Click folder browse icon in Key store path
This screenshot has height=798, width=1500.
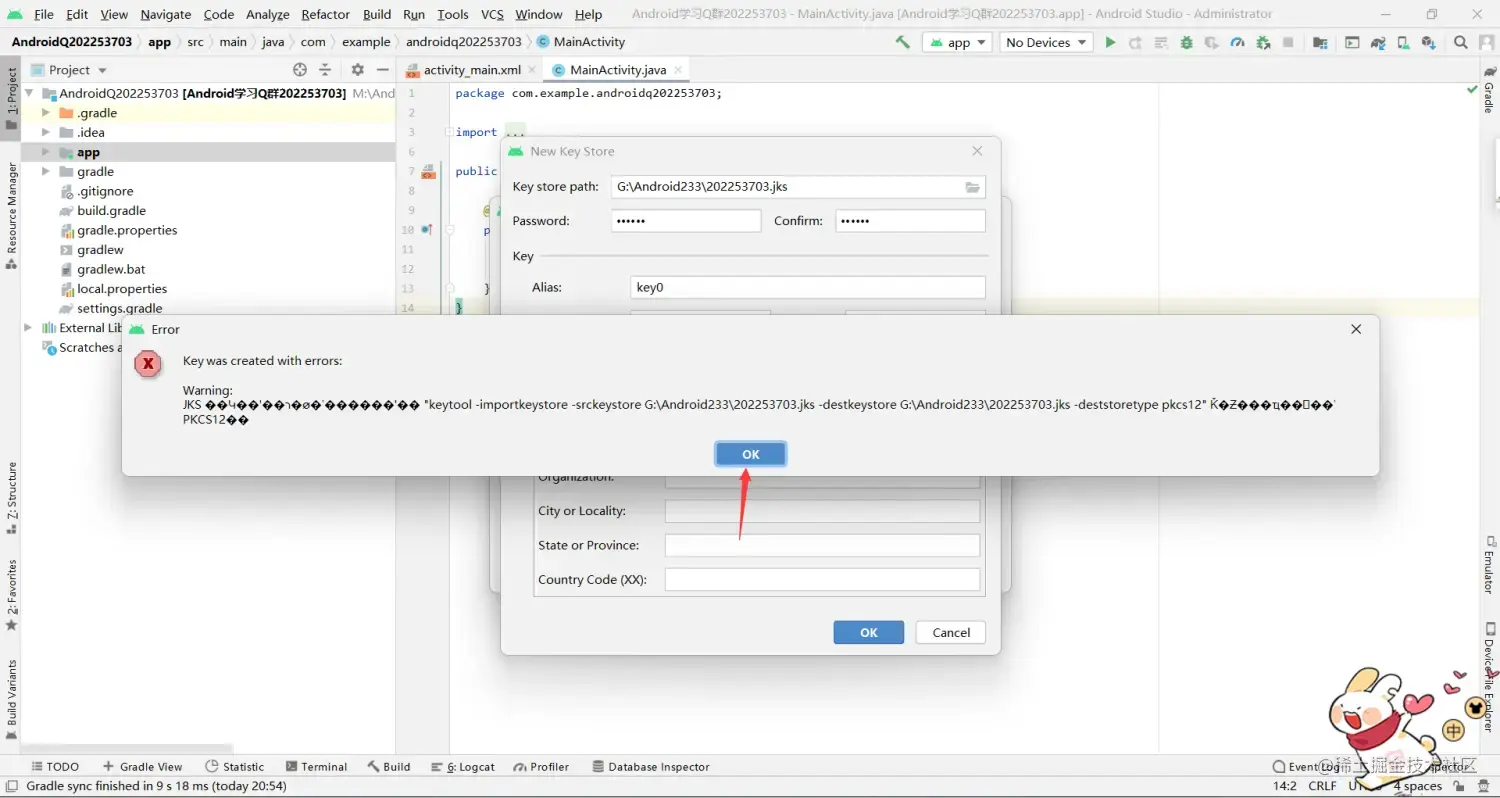tap(972, 187)
